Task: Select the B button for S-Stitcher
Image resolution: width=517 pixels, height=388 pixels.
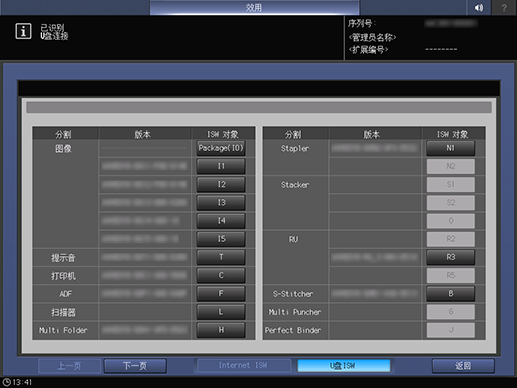Action: click(x=451, y=293)
